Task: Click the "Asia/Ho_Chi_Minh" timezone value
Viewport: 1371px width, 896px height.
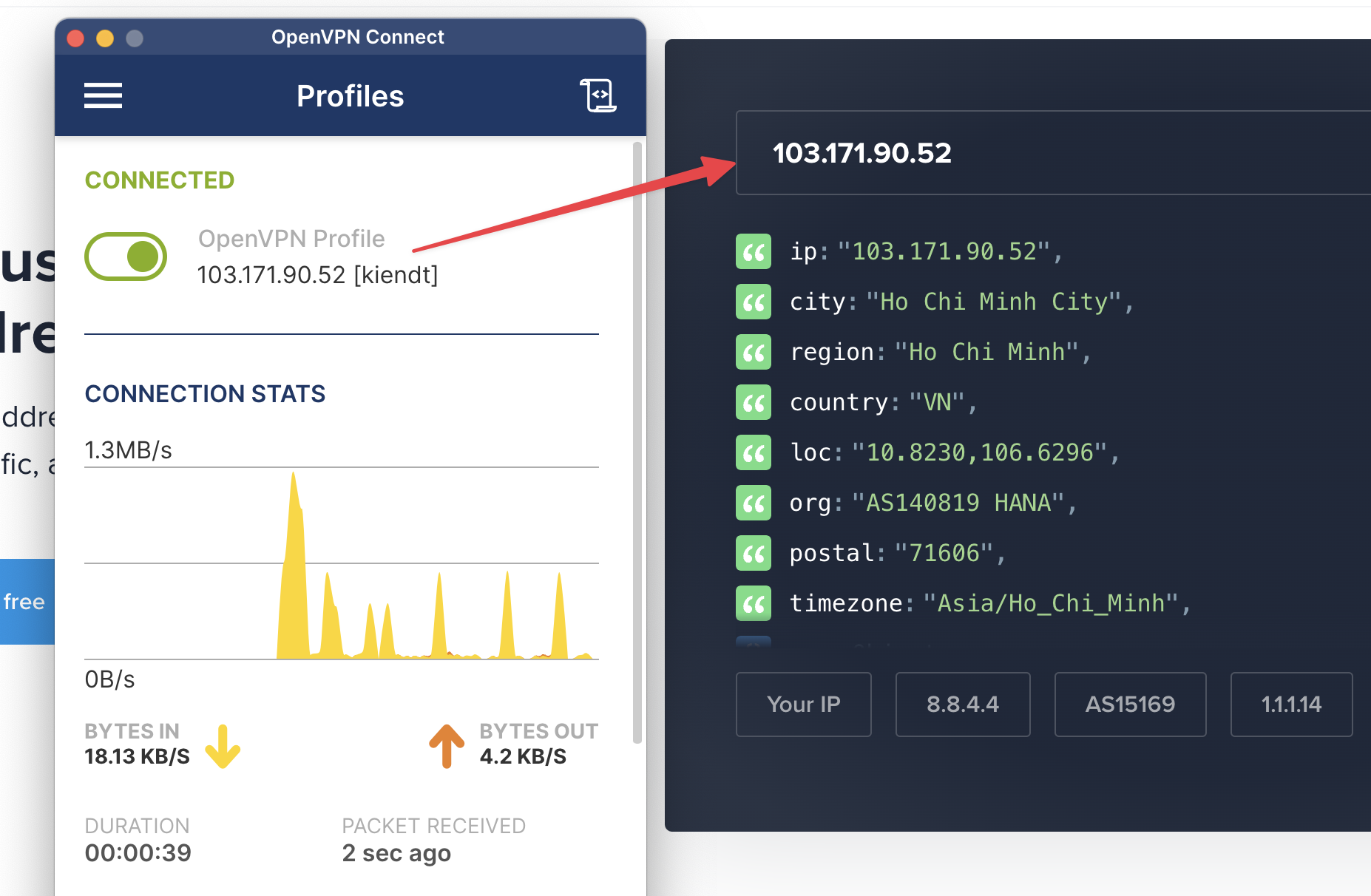Action: point(1051,603)
